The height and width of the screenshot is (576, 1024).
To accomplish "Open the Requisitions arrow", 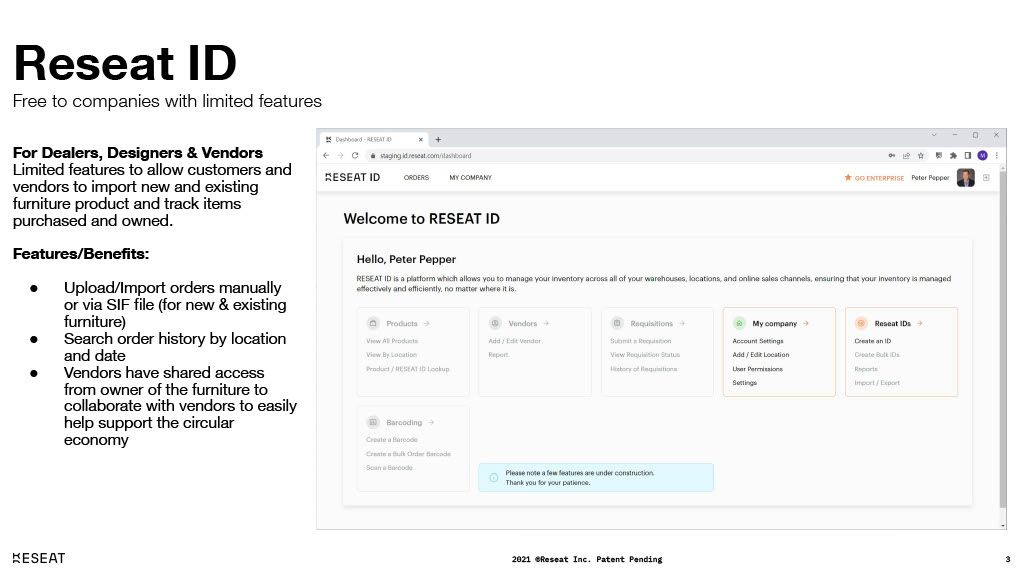I will 682,323.
